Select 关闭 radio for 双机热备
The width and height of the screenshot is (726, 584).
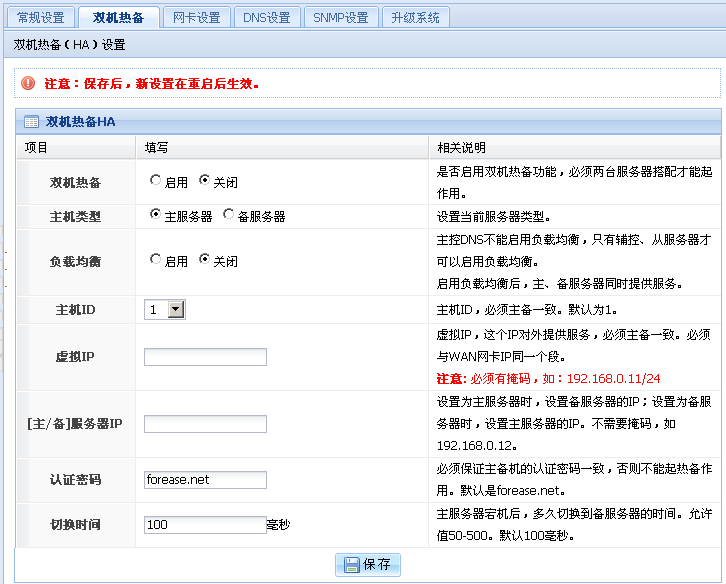pos(204,181)
